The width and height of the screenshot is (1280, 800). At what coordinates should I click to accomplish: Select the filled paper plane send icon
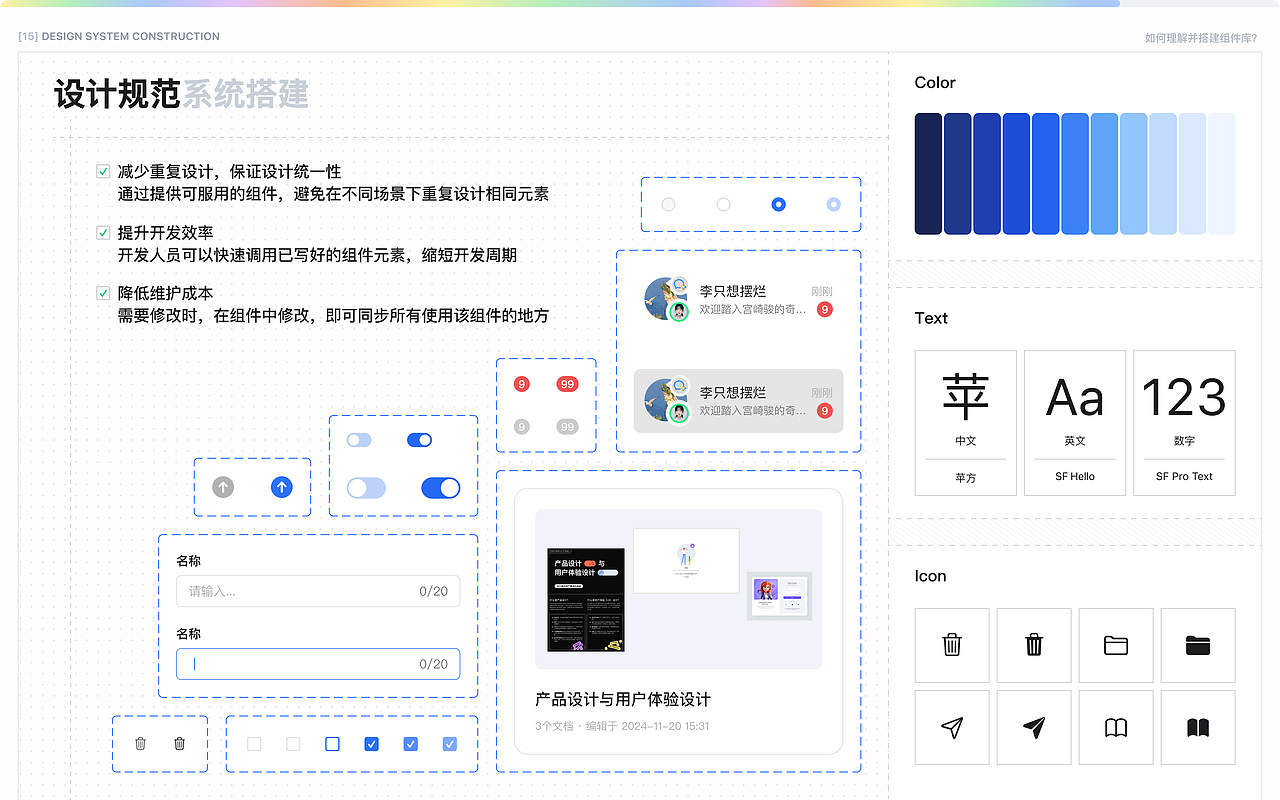click(x=1033, y=727)
